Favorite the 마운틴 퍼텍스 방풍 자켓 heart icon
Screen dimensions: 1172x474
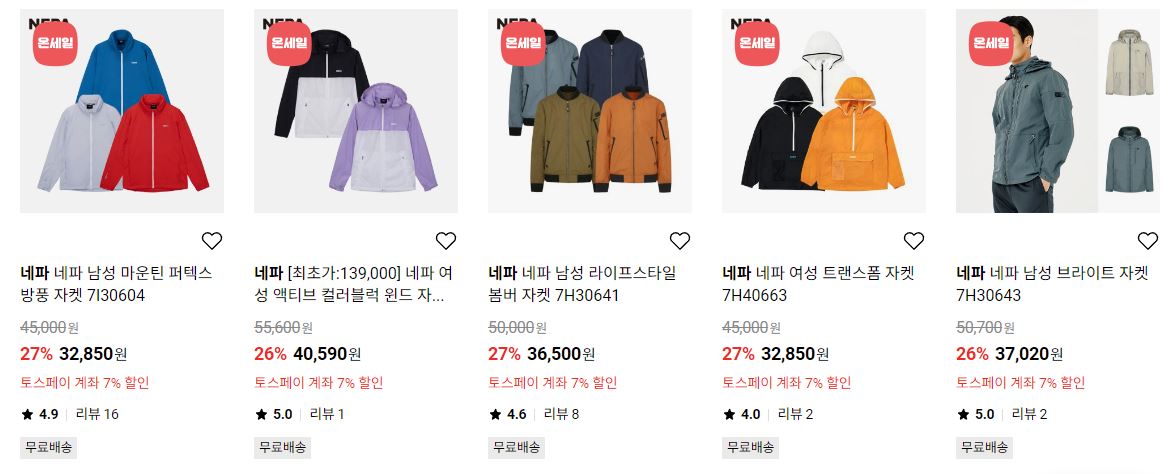212,241
